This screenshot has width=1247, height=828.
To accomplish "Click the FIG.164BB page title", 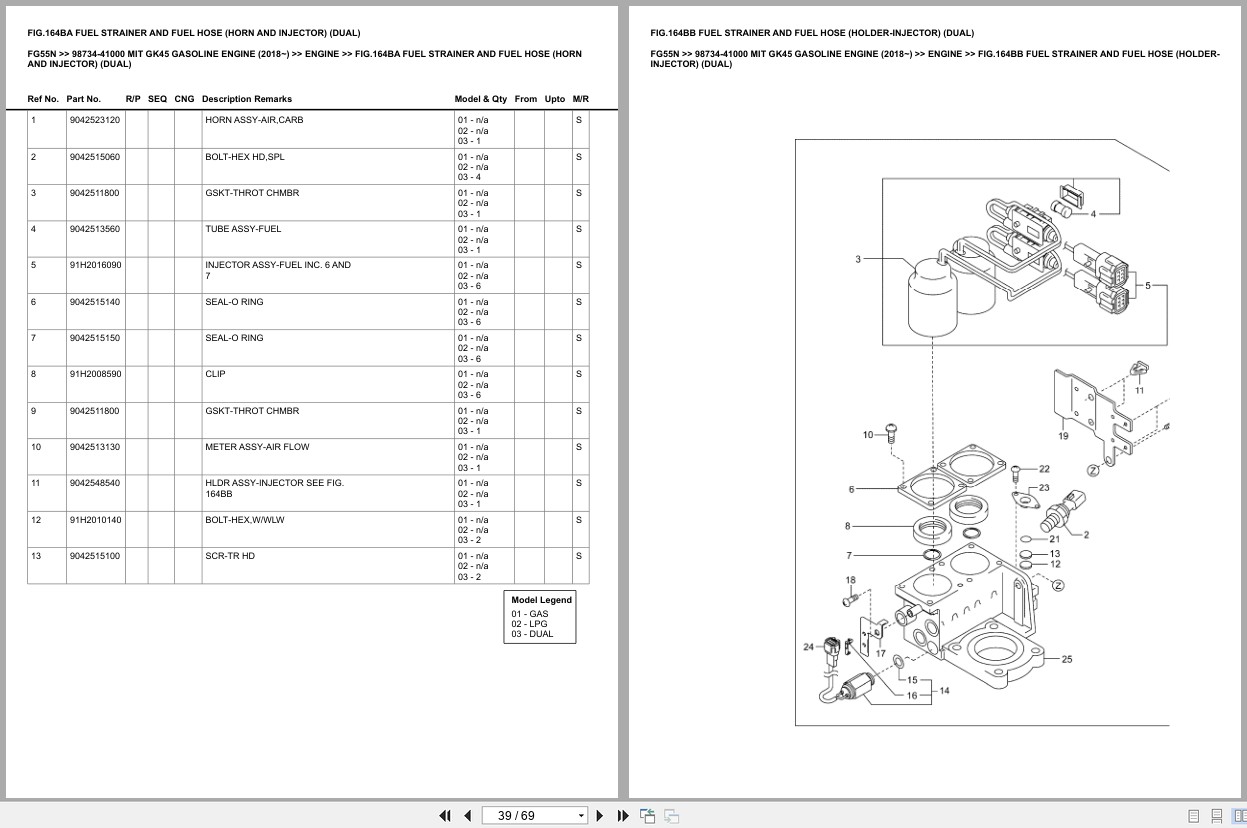I will (x=812, y=33).
